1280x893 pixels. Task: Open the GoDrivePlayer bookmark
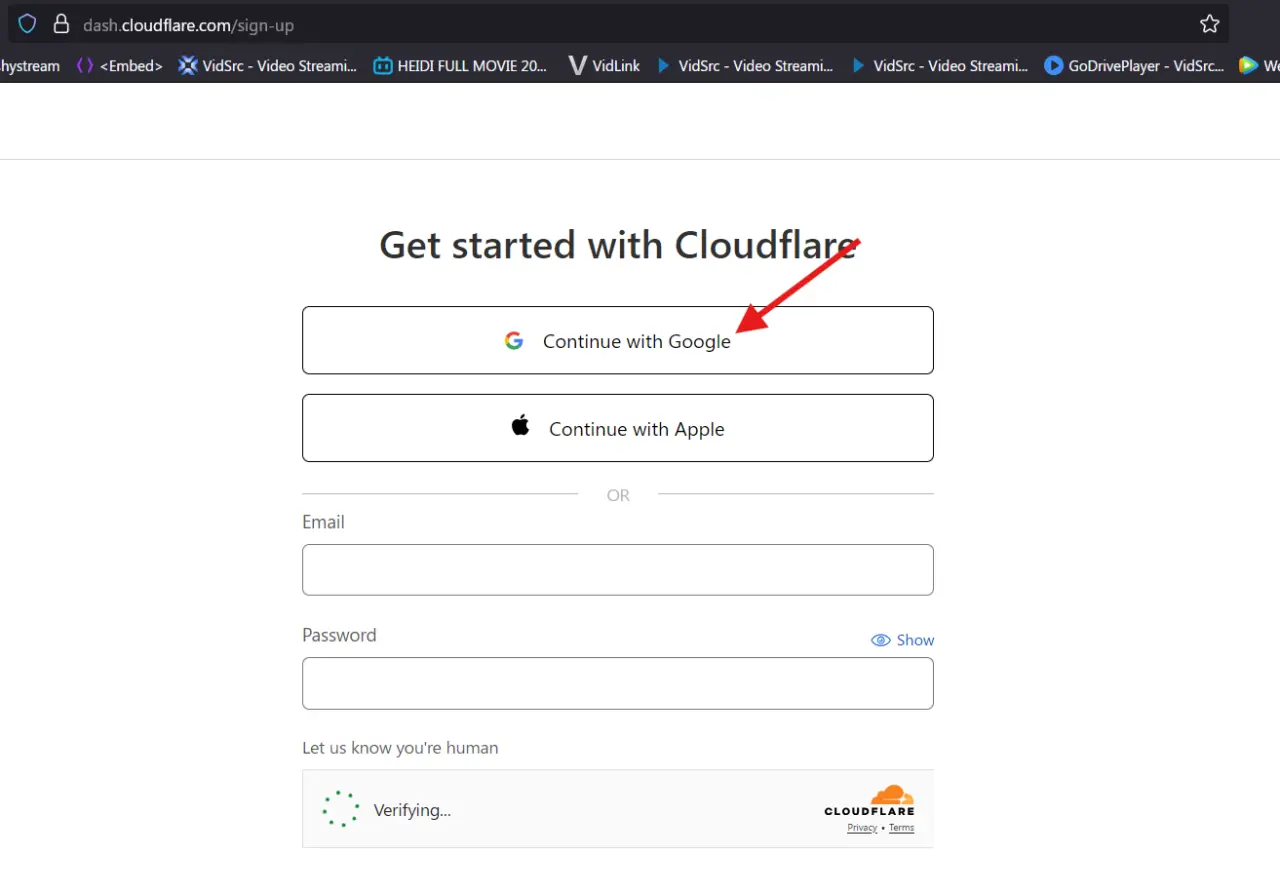pyautogui.click(x=1134, y=66)
